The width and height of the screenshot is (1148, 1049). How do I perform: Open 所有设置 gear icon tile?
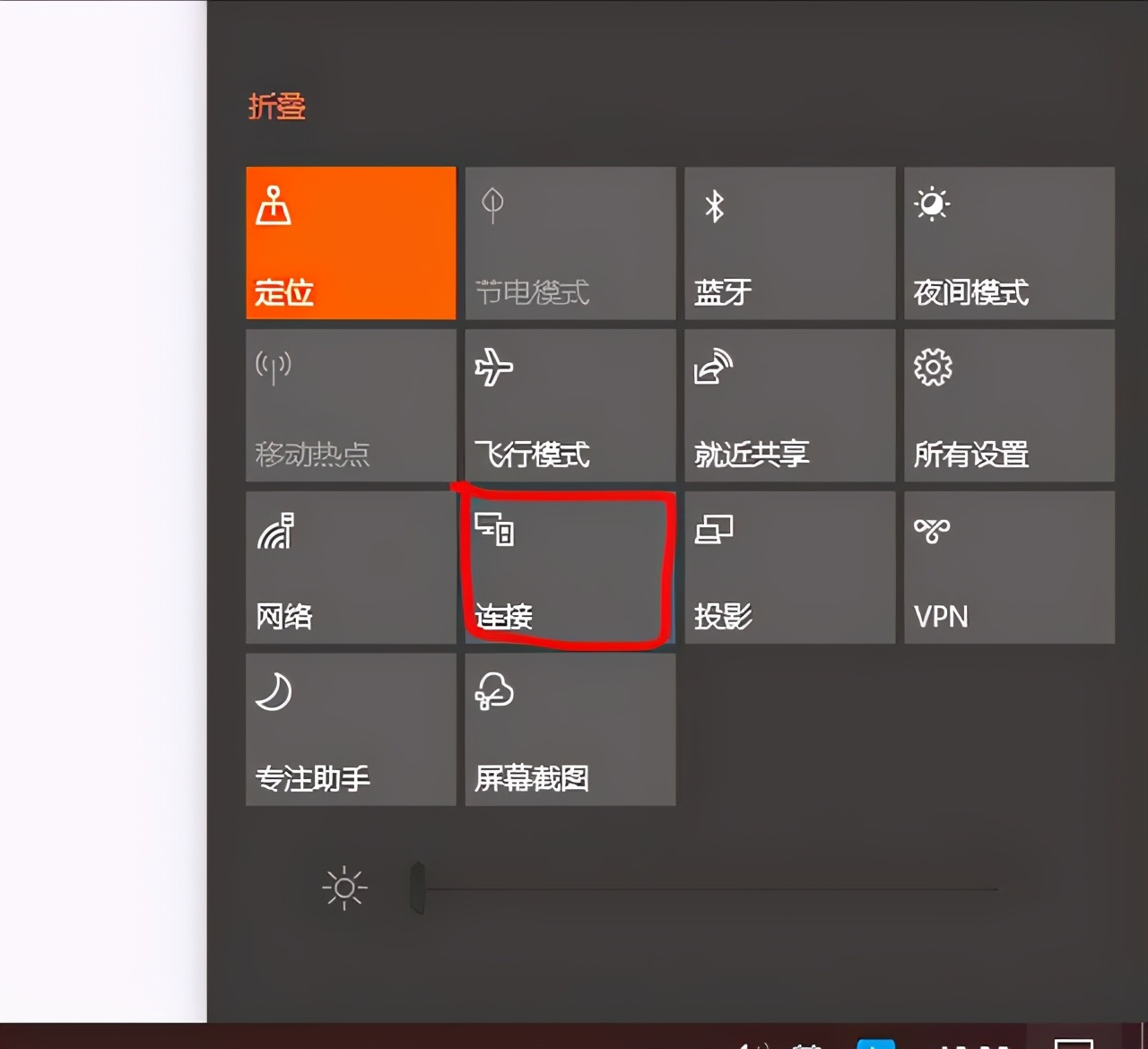click(x=1009, y=405)
